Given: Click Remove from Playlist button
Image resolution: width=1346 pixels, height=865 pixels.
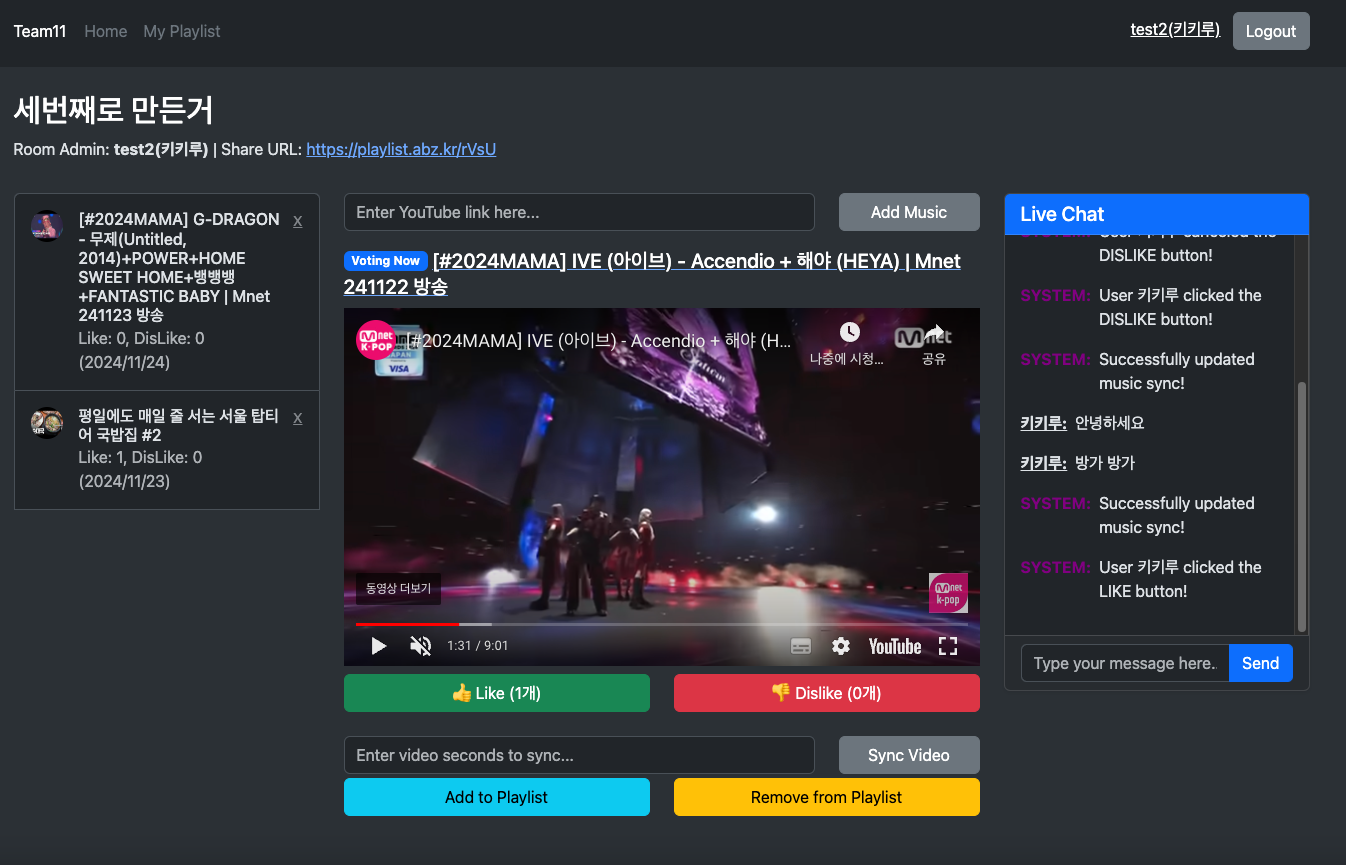Looking at the screenshot, I should click(827, 797).
